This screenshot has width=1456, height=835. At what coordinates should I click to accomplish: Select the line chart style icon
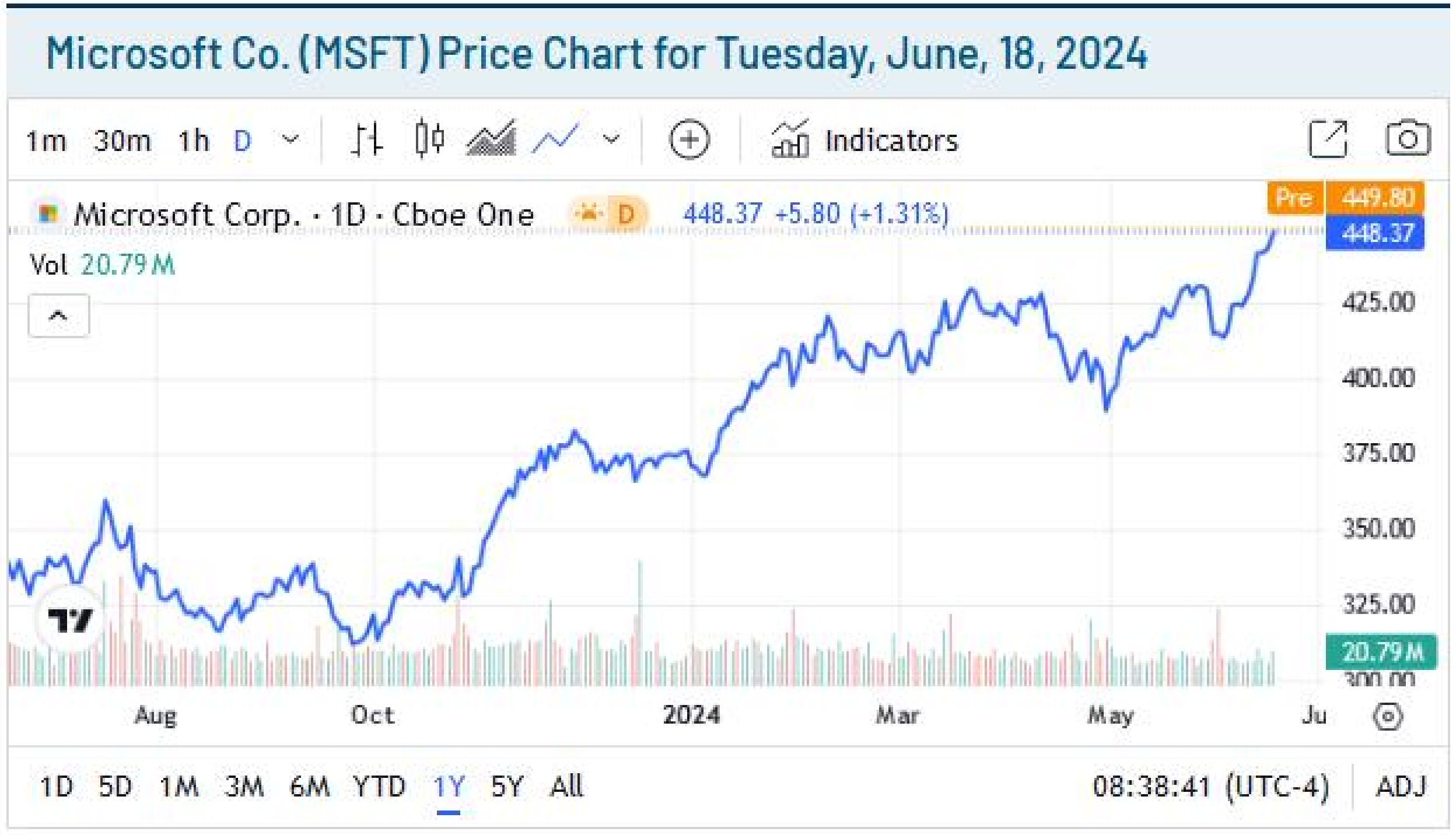555,140
